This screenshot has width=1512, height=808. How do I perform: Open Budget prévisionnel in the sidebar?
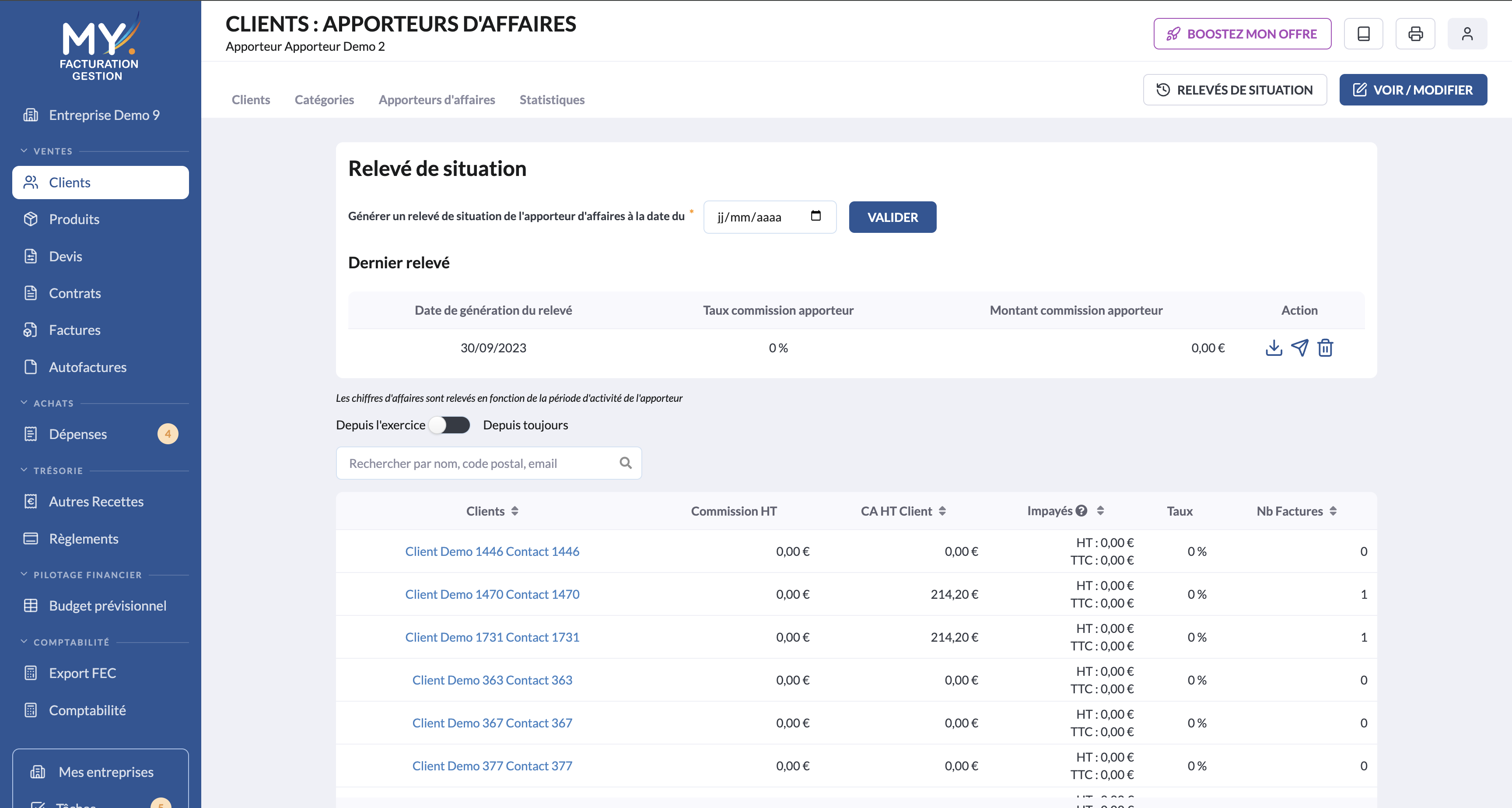tap(100, 605)
